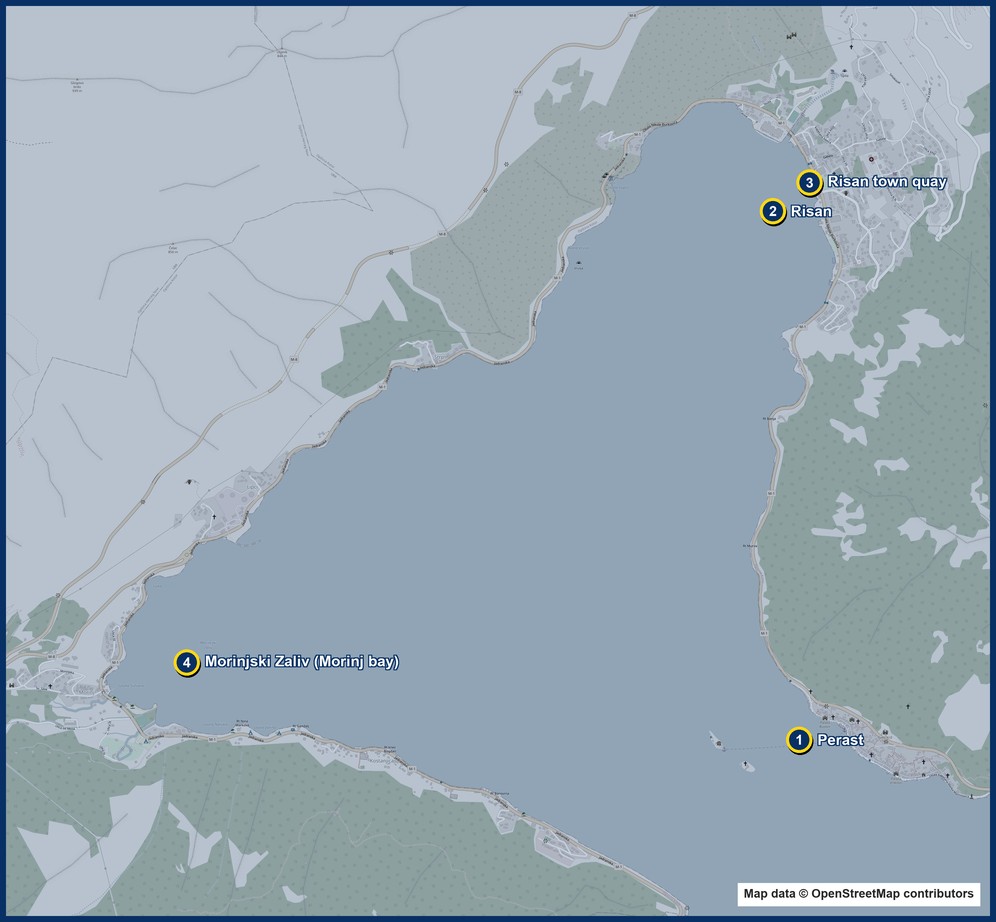This screenshot has height=922, width=996.
Task: Open the number 3 Risan town quay marker
Action: [x=809, y=183]
